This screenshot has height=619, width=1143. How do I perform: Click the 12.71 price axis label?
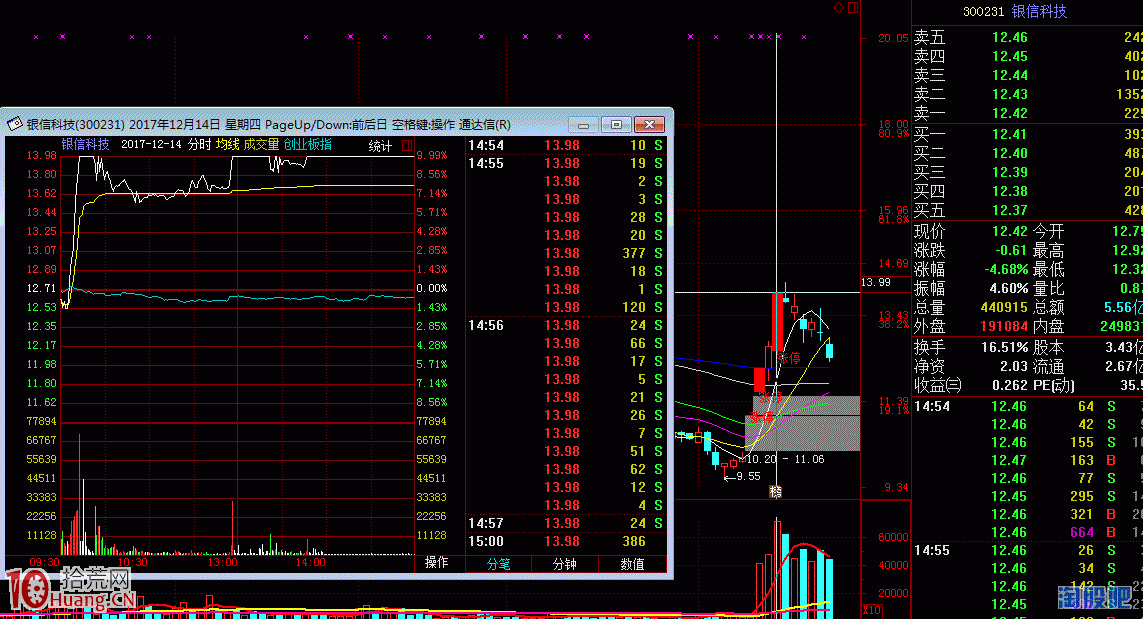pos(42,289)
